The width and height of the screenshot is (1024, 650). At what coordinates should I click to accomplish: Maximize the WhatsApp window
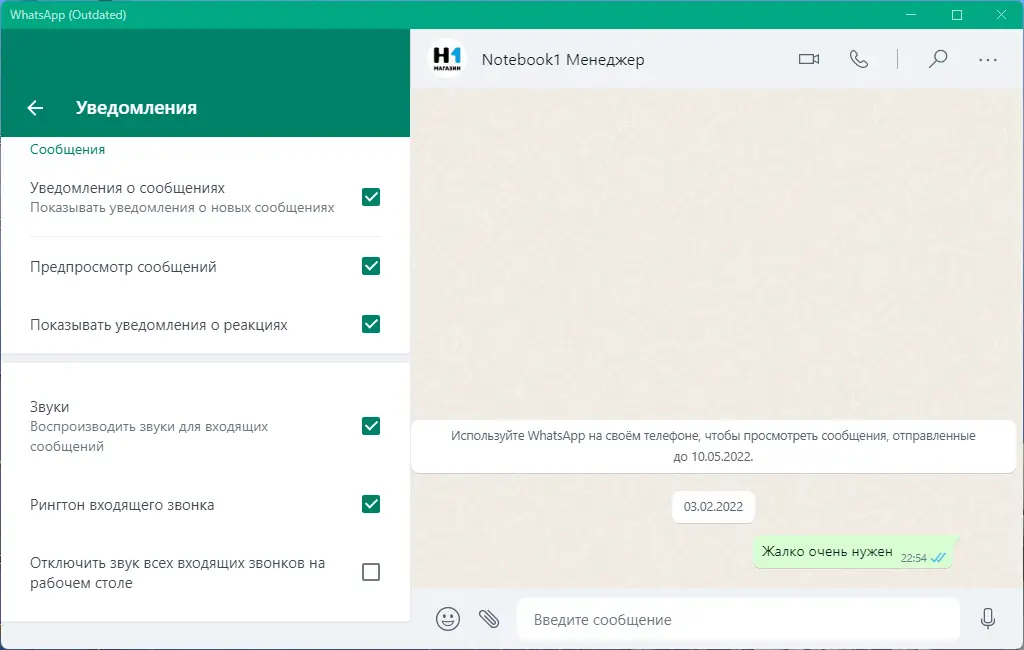click(957, 14)
